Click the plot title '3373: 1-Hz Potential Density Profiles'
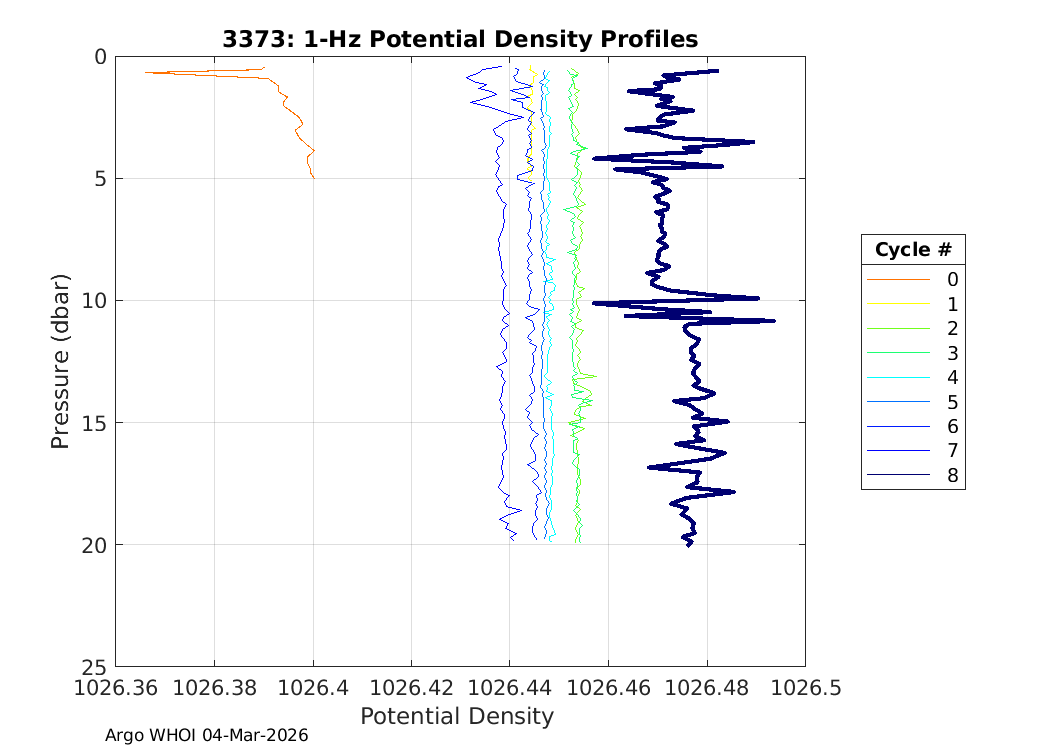1050x750 pixels. point(460,39)
